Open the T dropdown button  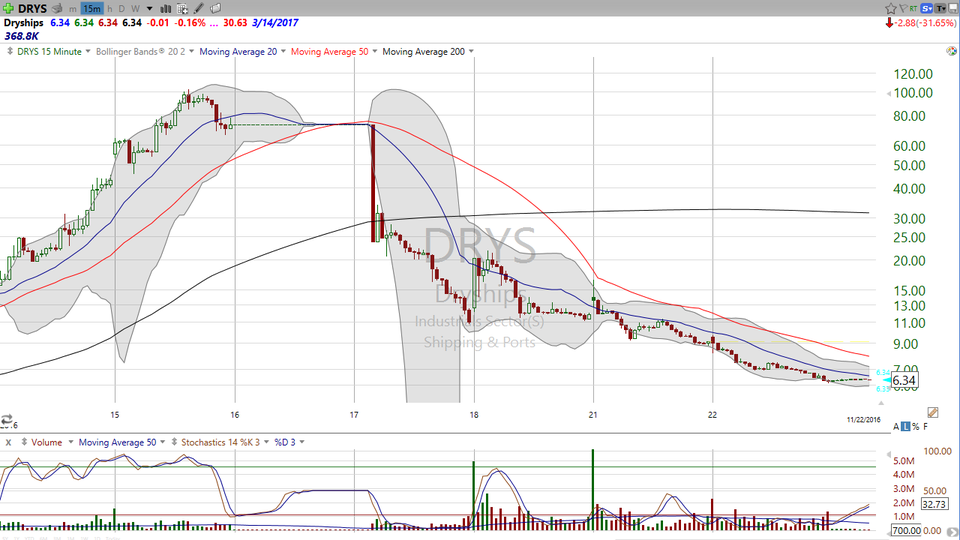coord(939,9)
